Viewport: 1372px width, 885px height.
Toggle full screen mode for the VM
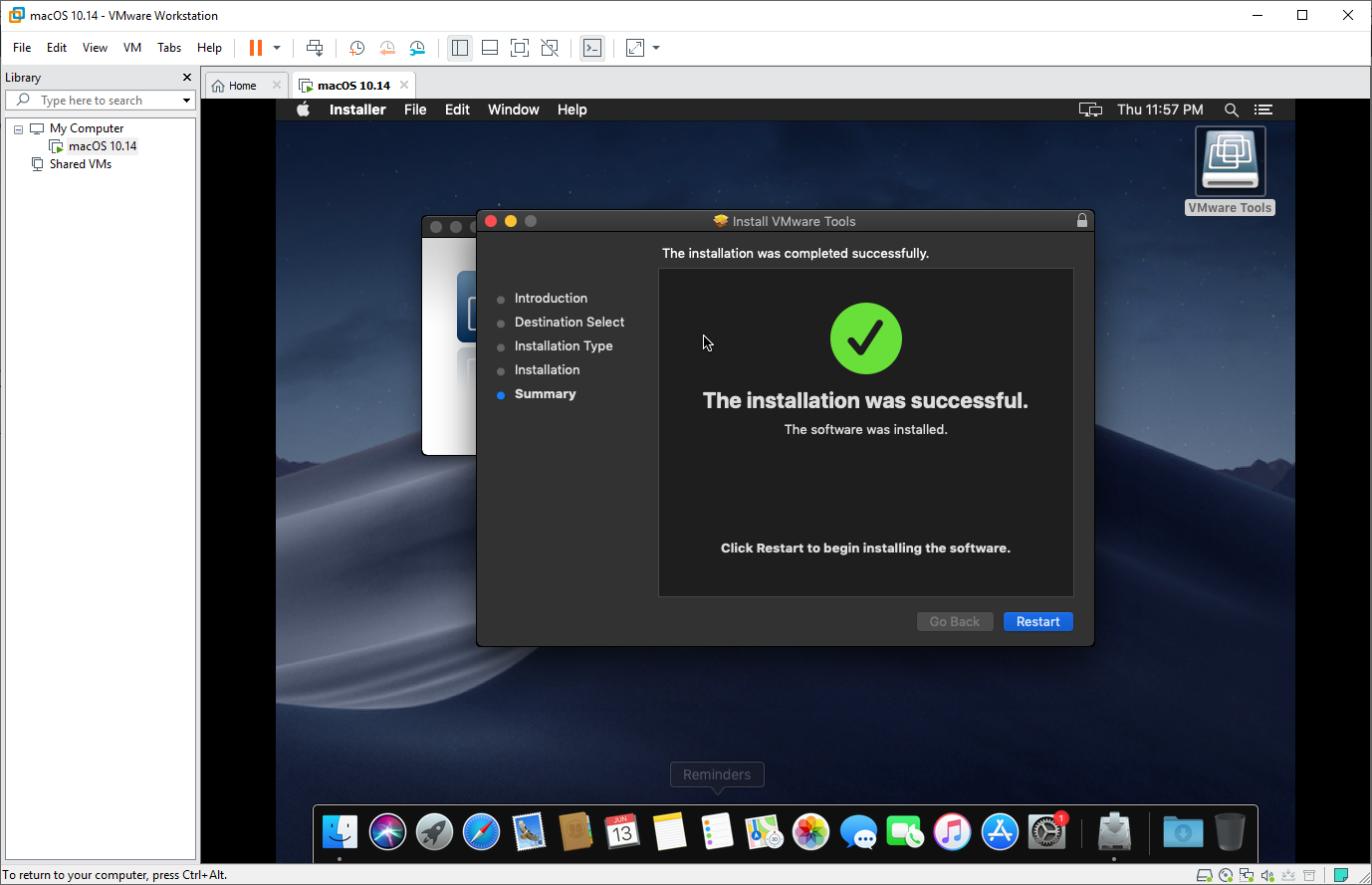[520, 48]
